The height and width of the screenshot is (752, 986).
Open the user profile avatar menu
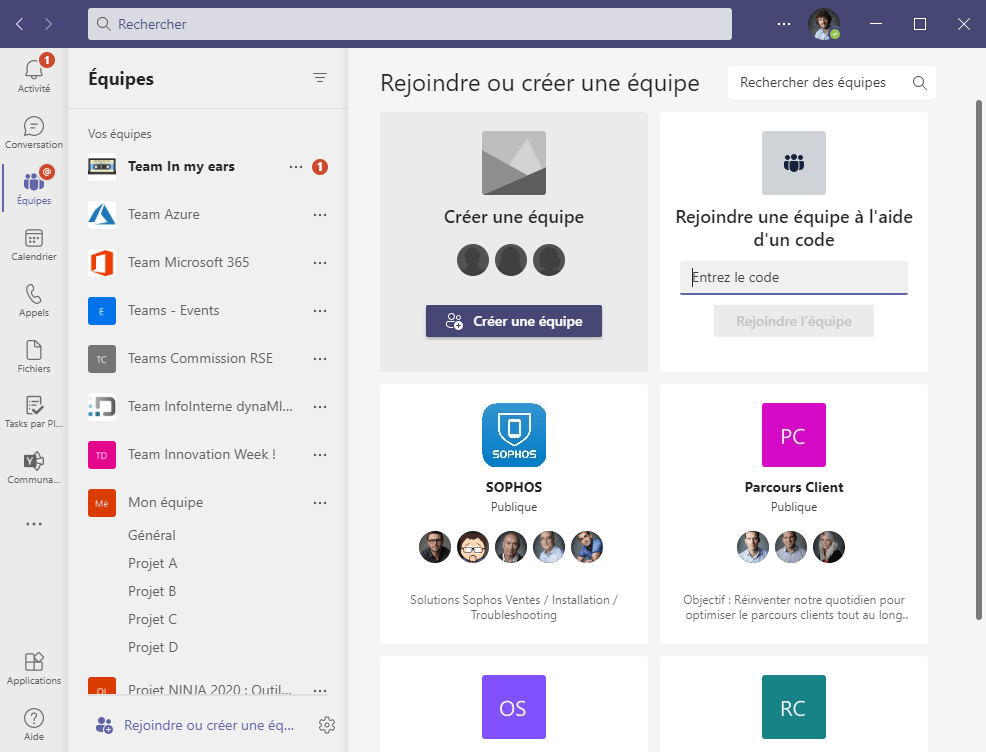click(x=824, y=24)
